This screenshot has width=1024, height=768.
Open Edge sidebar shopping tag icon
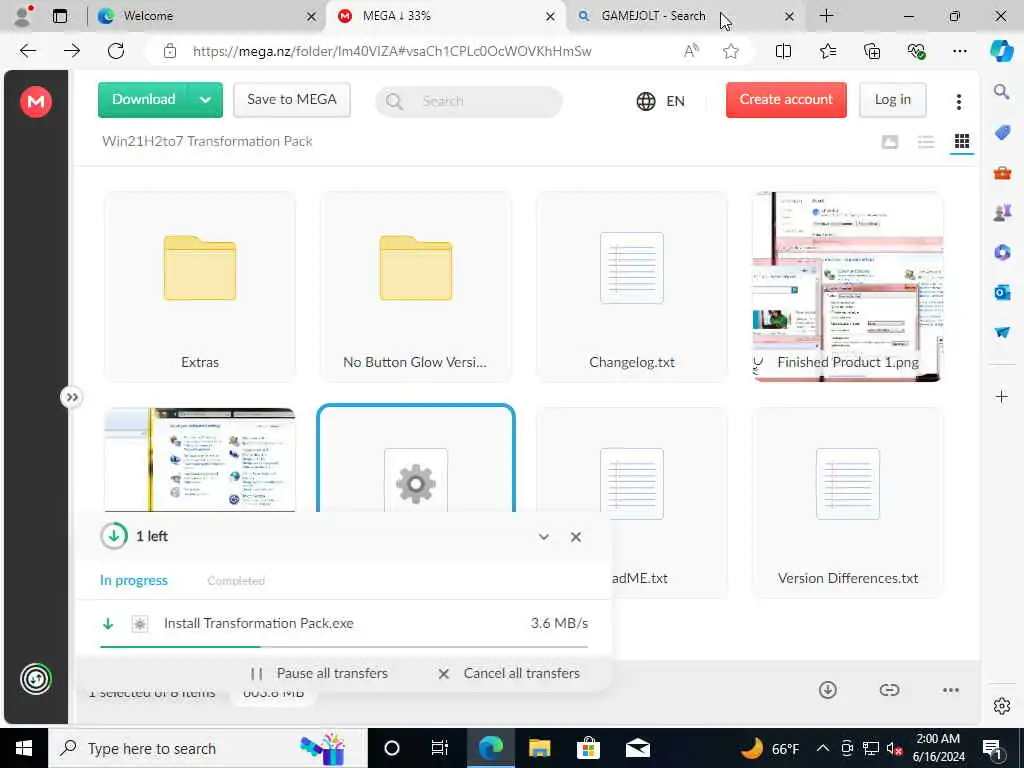tap(1002, 133)
